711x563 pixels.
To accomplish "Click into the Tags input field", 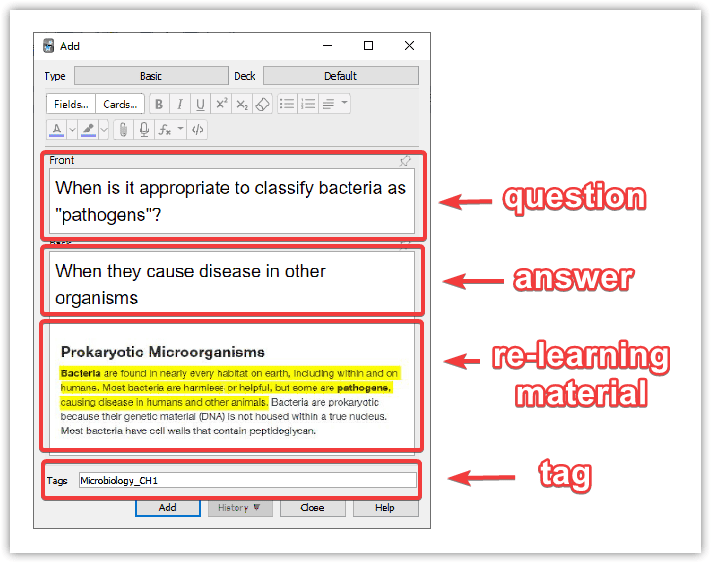I will [247, 481].
